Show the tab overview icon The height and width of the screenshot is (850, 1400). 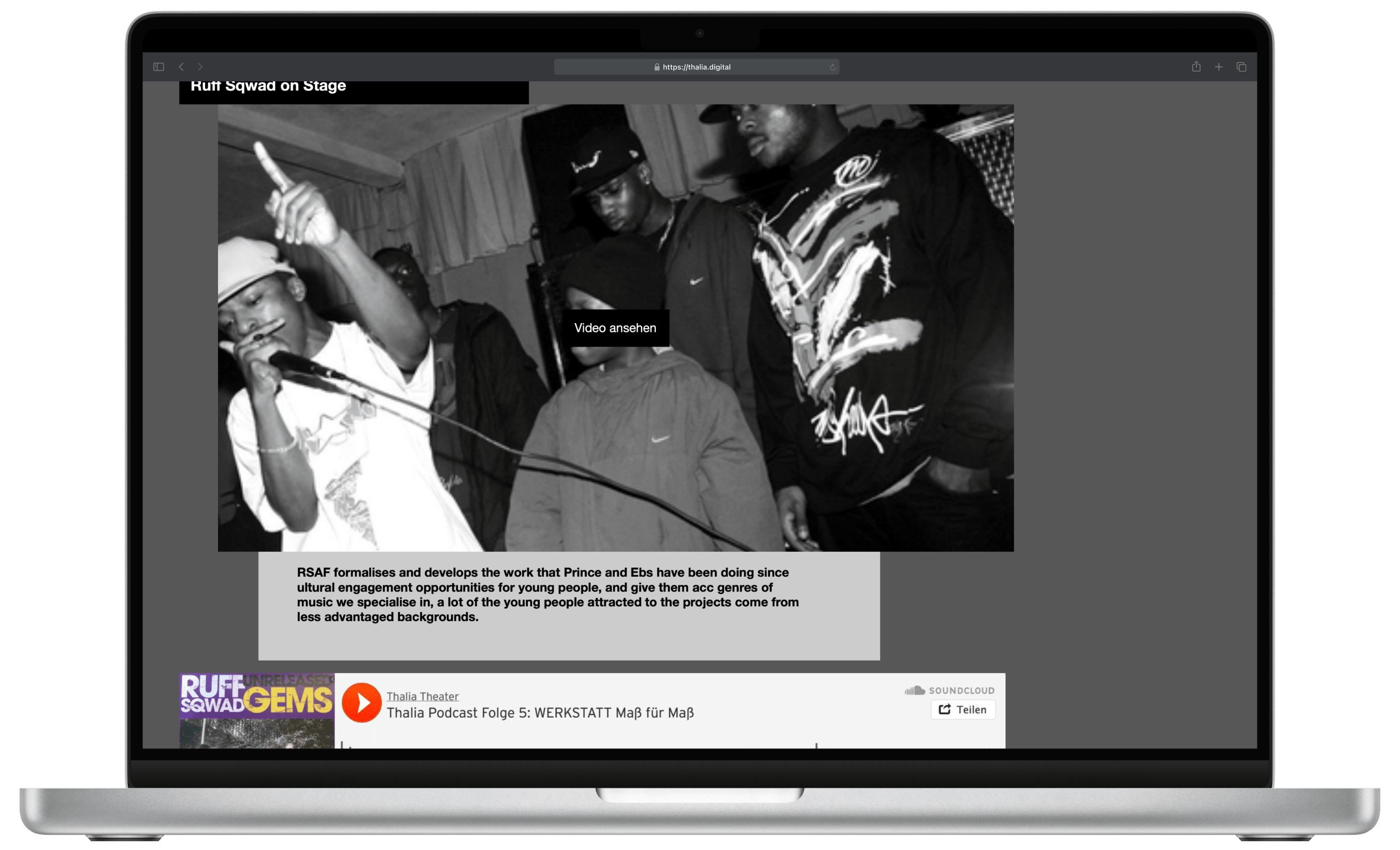[1242, 67]
